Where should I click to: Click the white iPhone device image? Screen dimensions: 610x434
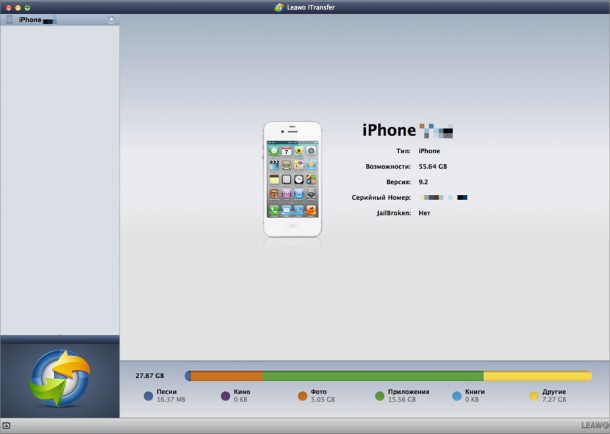tap(293, 179)
